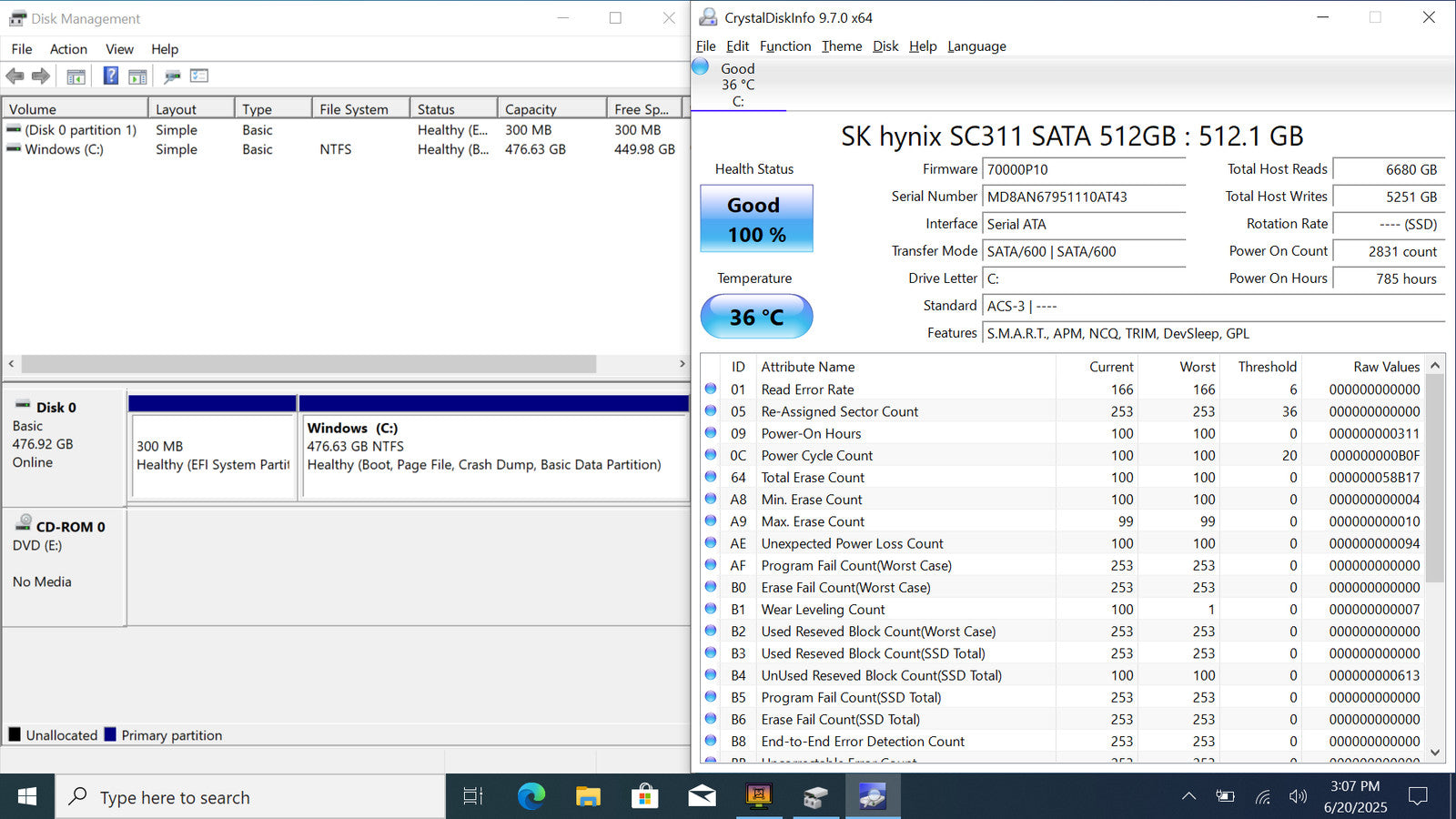Viewport: 1456px width, 819px height.
Task: Open the Function menu in CrystalDiskInfo
Action: coord(784,46)
